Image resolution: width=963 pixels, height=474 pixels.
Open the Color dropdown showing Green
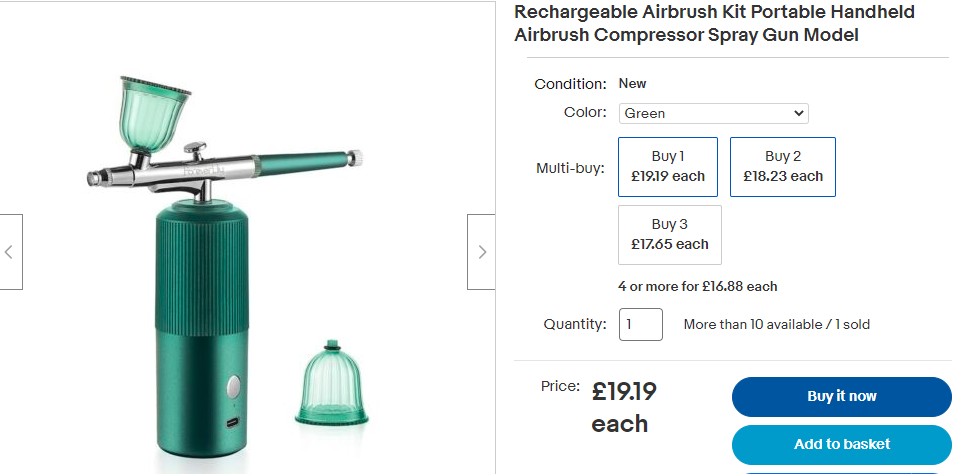713,113
